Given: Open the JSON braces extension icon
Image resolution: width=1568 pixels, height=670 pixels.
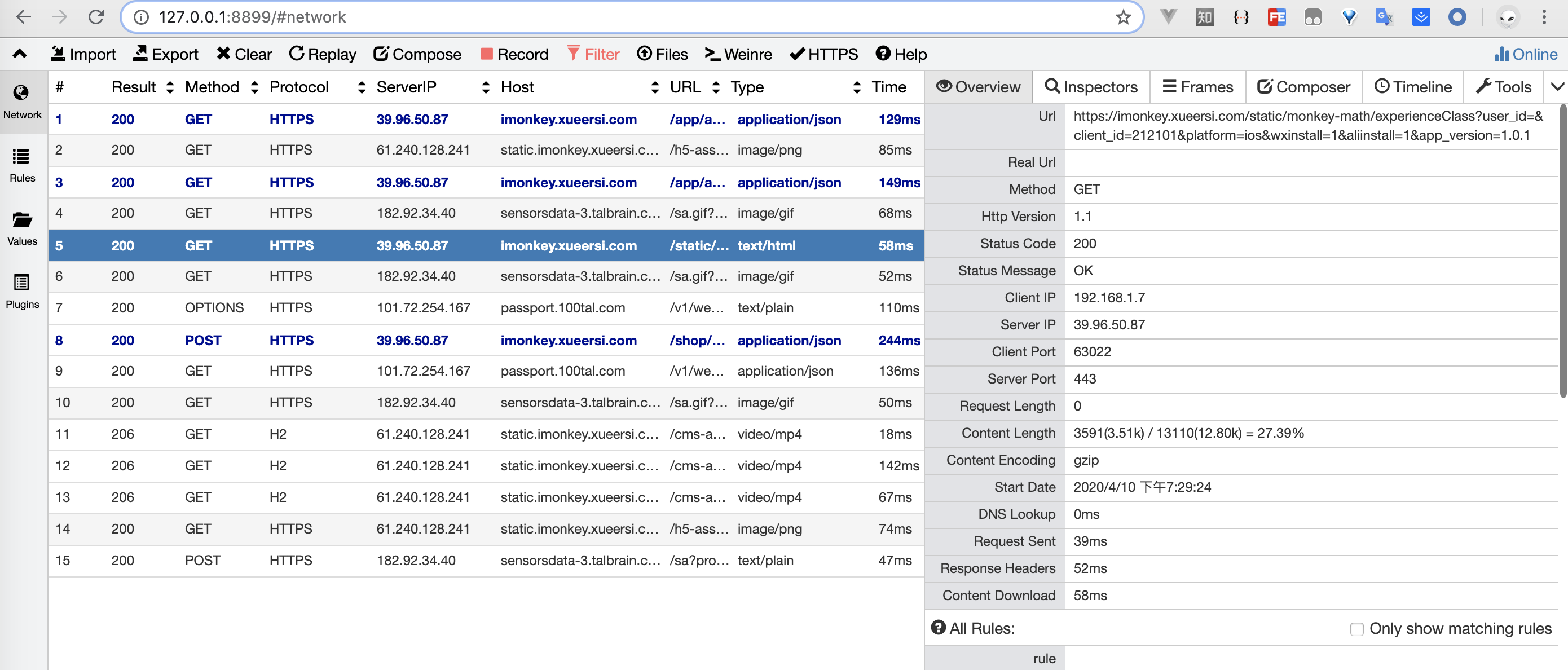Looking at the screenshot, I should click(1240, 17).
